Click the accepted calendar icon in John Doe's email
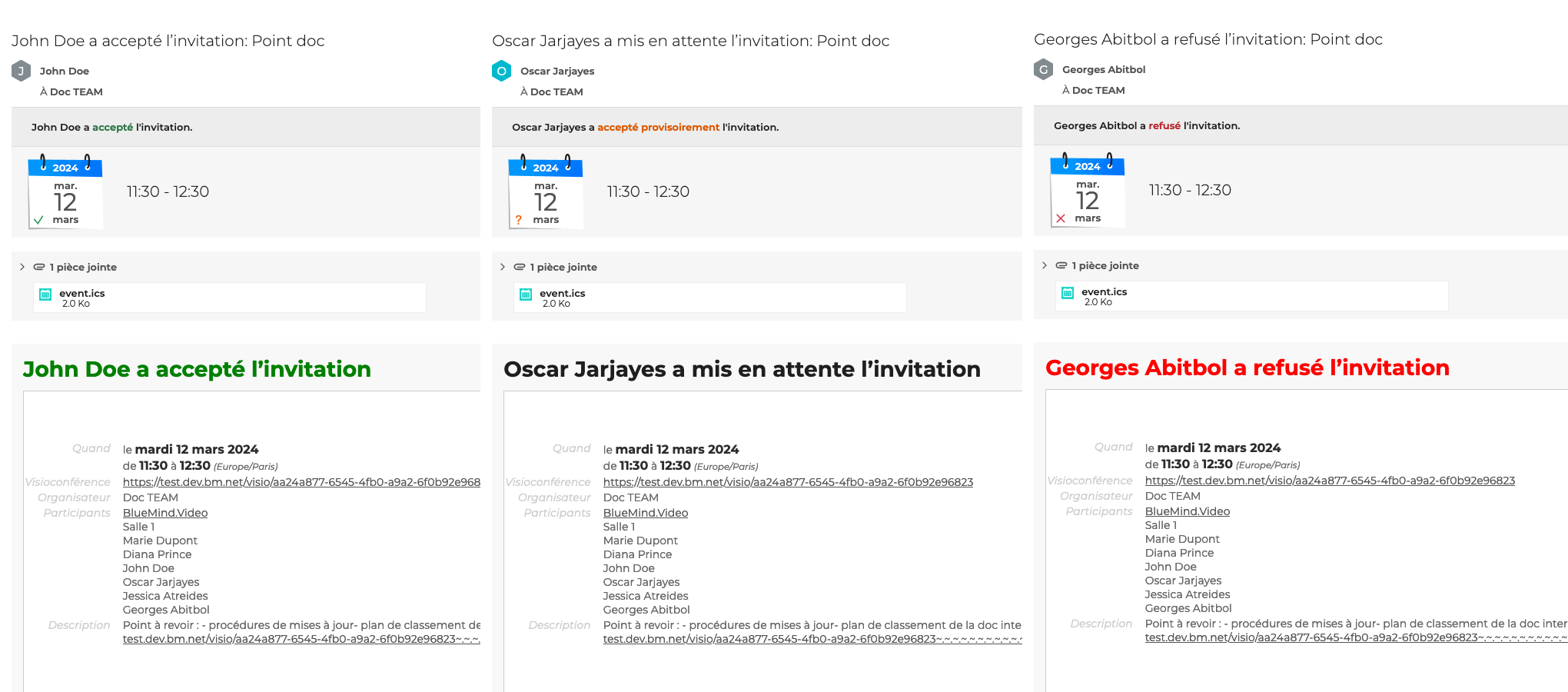The height and width of the screenshot is (692, 1568). point(65,194)
